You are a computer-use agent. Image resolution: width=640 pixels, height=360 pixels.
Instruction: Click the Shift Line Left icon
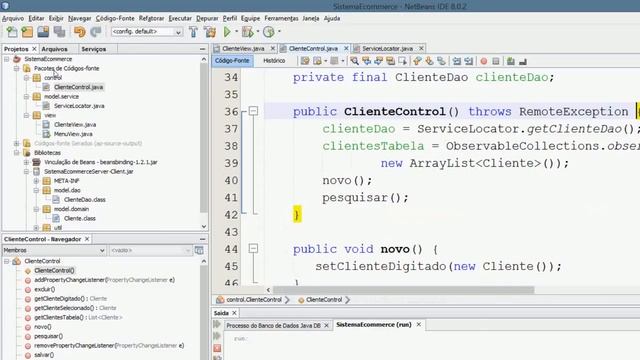point(457,61)
